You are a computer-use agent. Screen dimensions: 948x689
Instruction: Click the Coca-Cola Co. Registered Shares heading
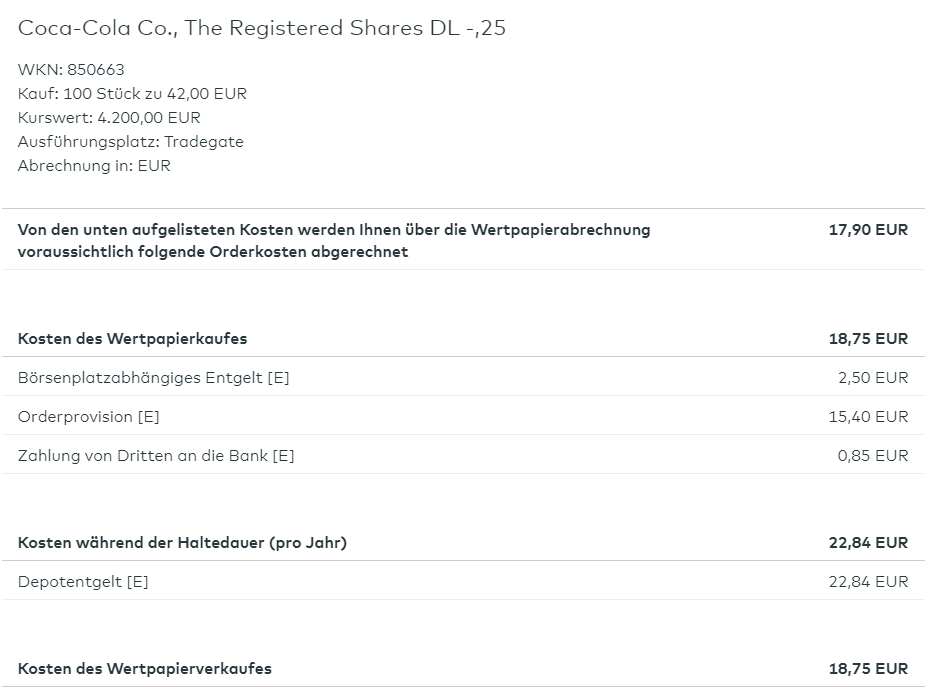[x=262, y=28]
